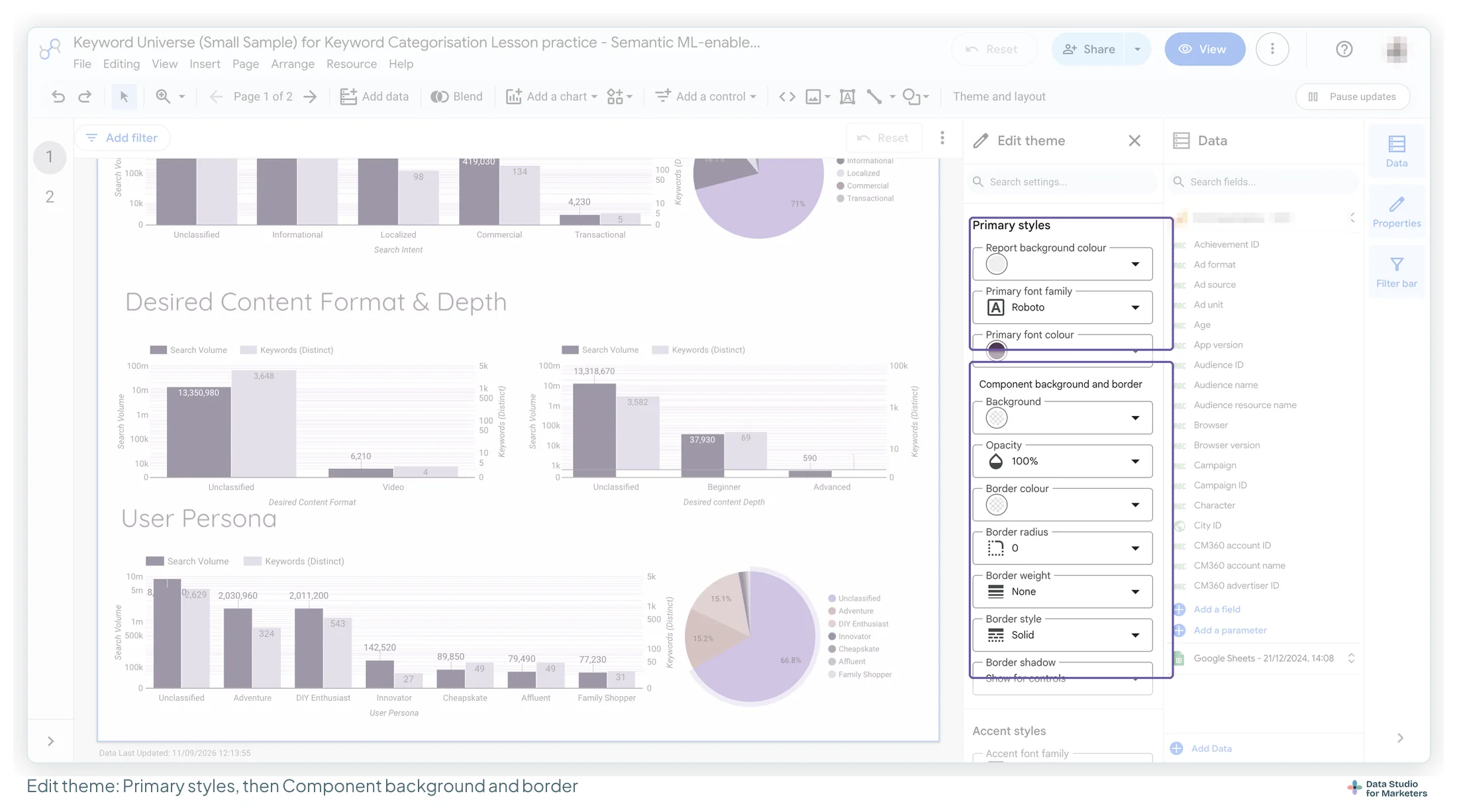Open Border colour swatch

(x=996, y=505)
